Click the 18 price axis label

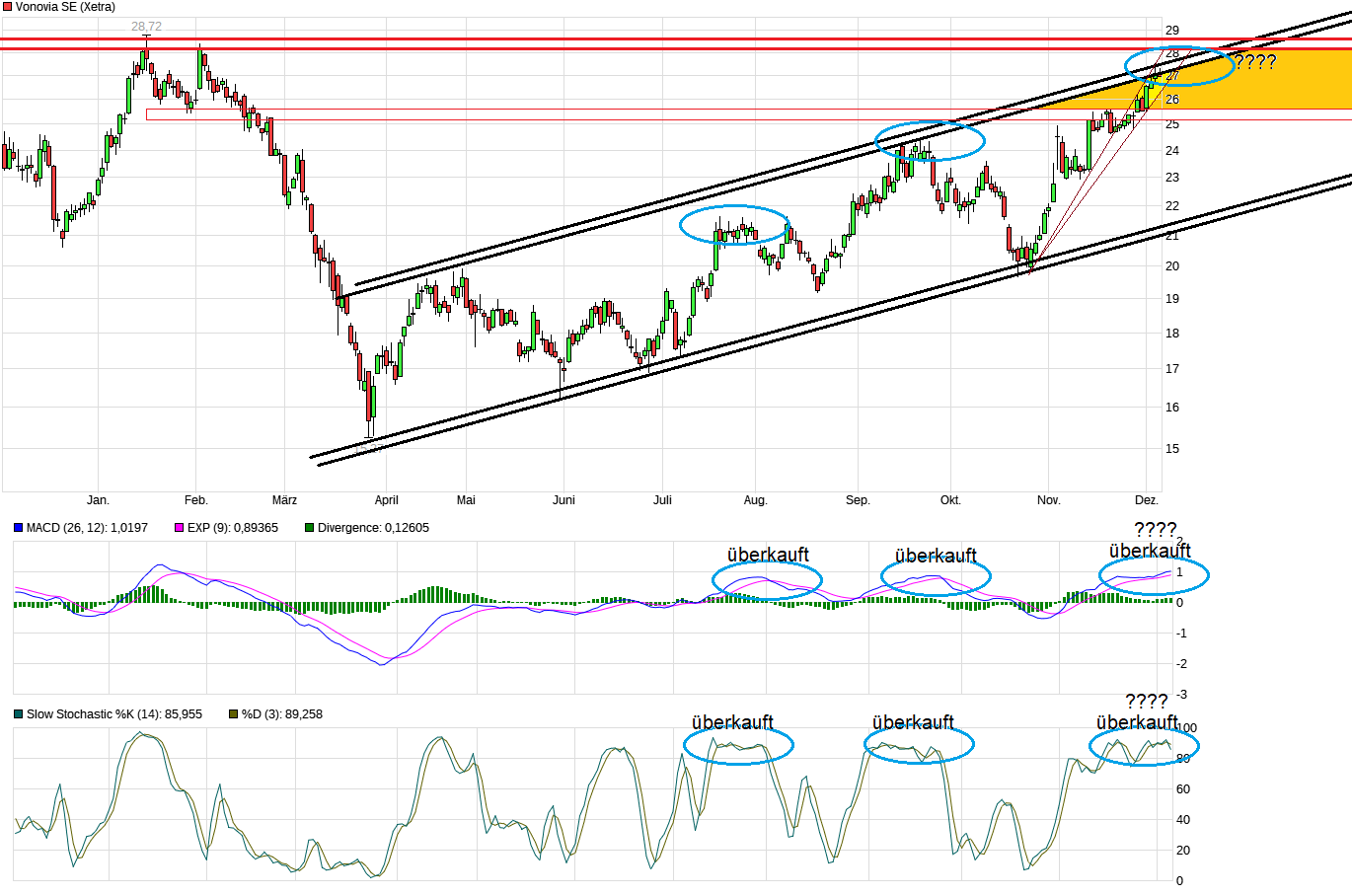pyautogui.click(x=1171, y=334)
